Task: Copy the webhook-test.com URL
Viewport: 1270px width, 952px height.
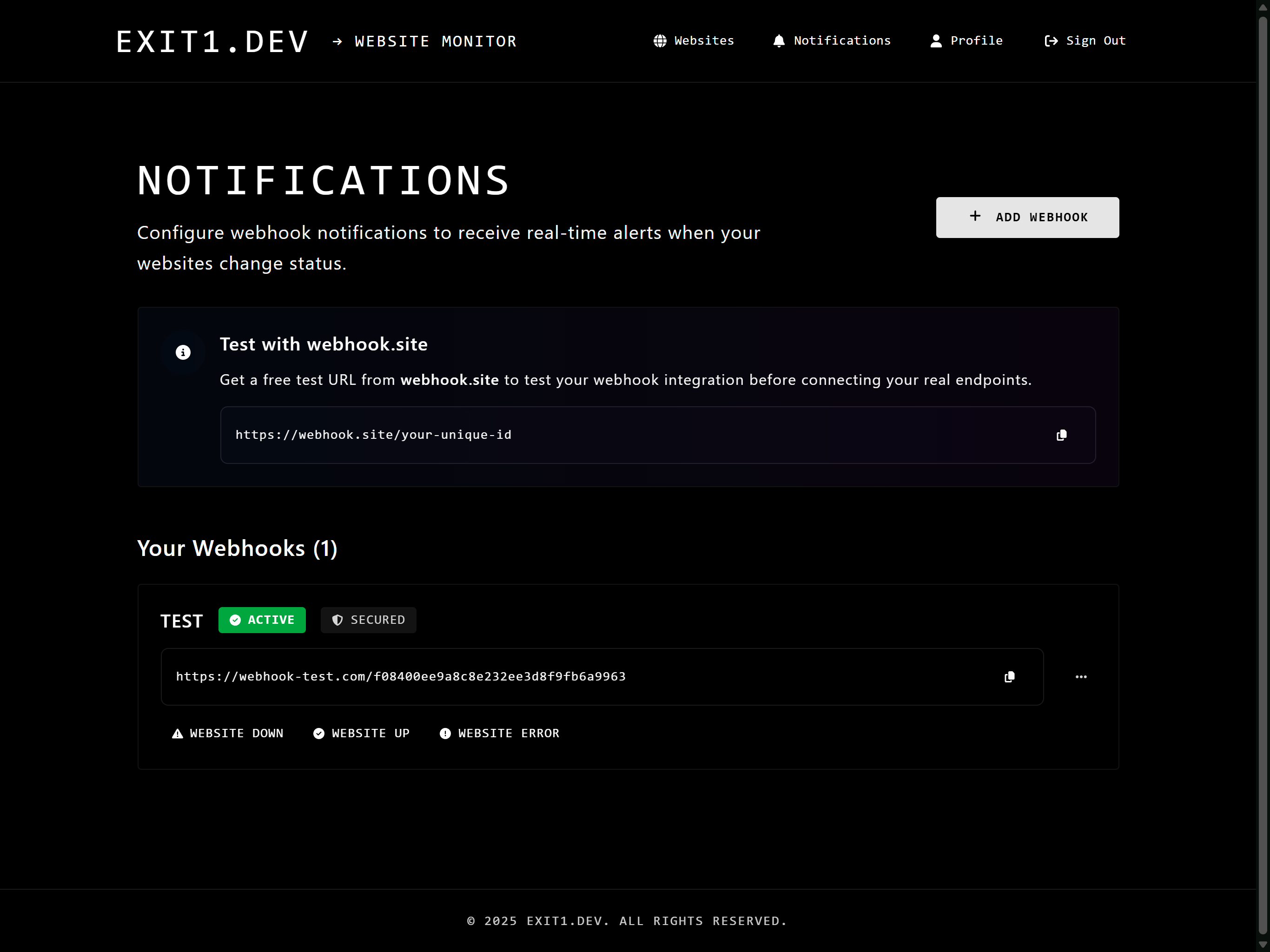Action: point(1009,677)
